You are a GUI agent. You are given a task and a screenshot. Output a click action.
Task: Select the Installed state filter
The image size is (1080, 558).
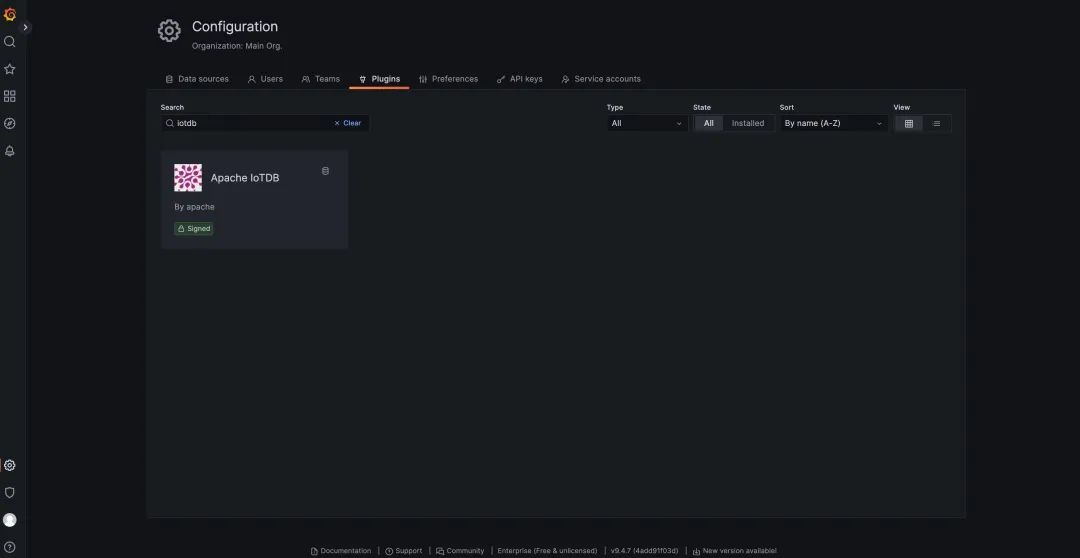pos(748,123)
